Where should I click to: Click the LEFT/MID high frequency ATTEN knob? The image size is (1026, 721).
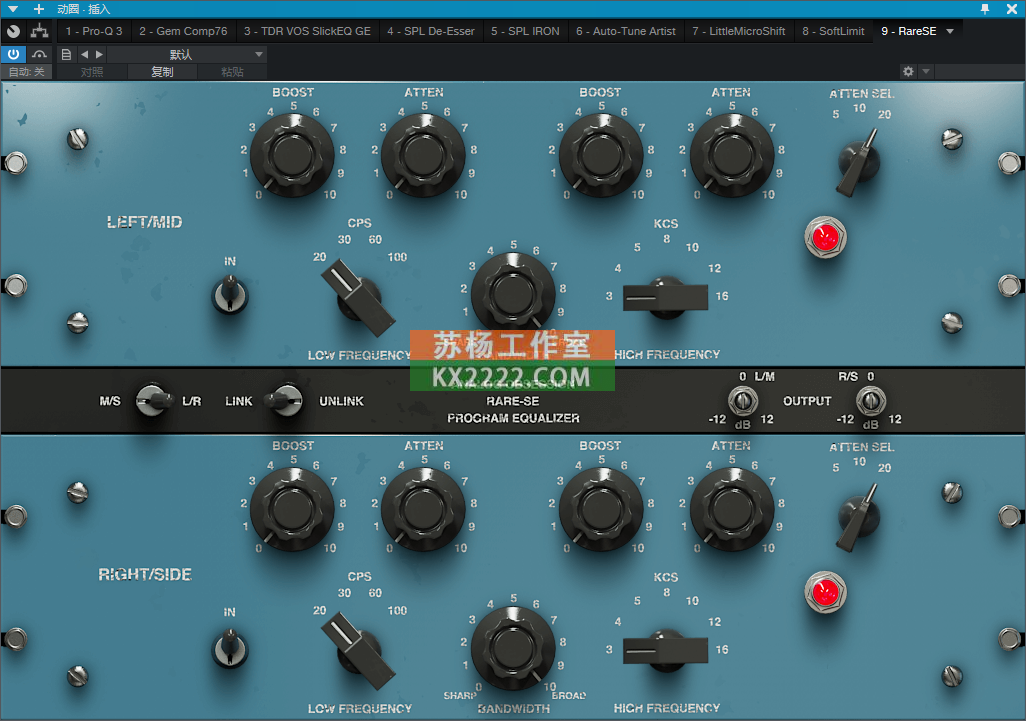tap(732, 155)
